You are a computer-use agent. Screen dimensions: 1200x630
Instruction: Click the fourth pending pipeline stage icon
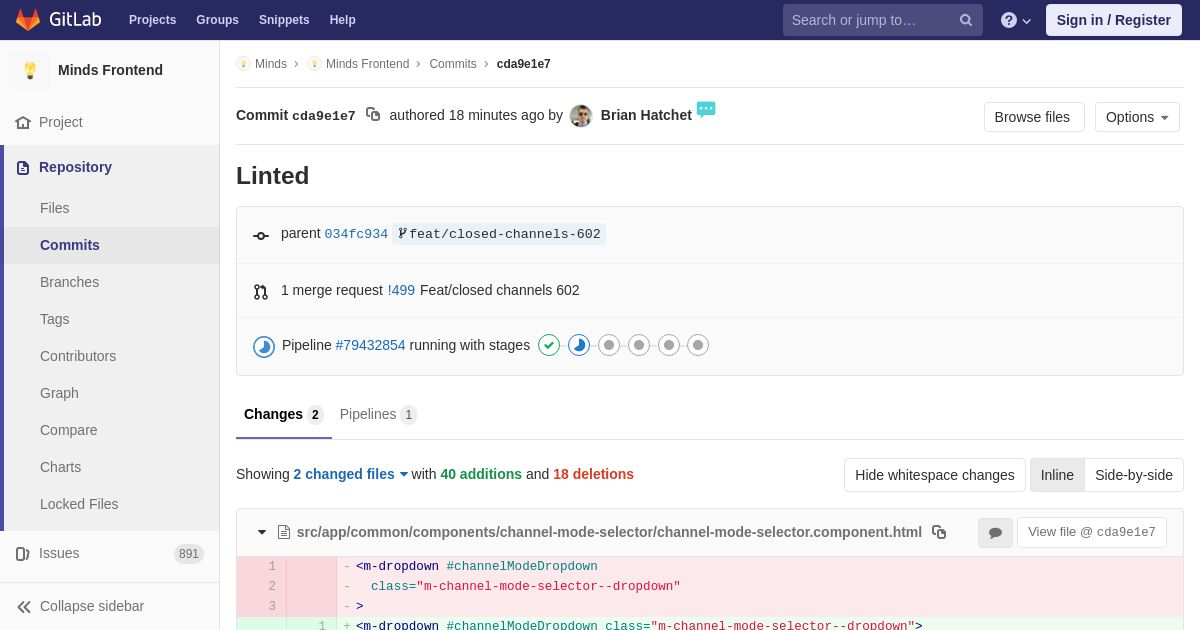click(x=639, y=345)
